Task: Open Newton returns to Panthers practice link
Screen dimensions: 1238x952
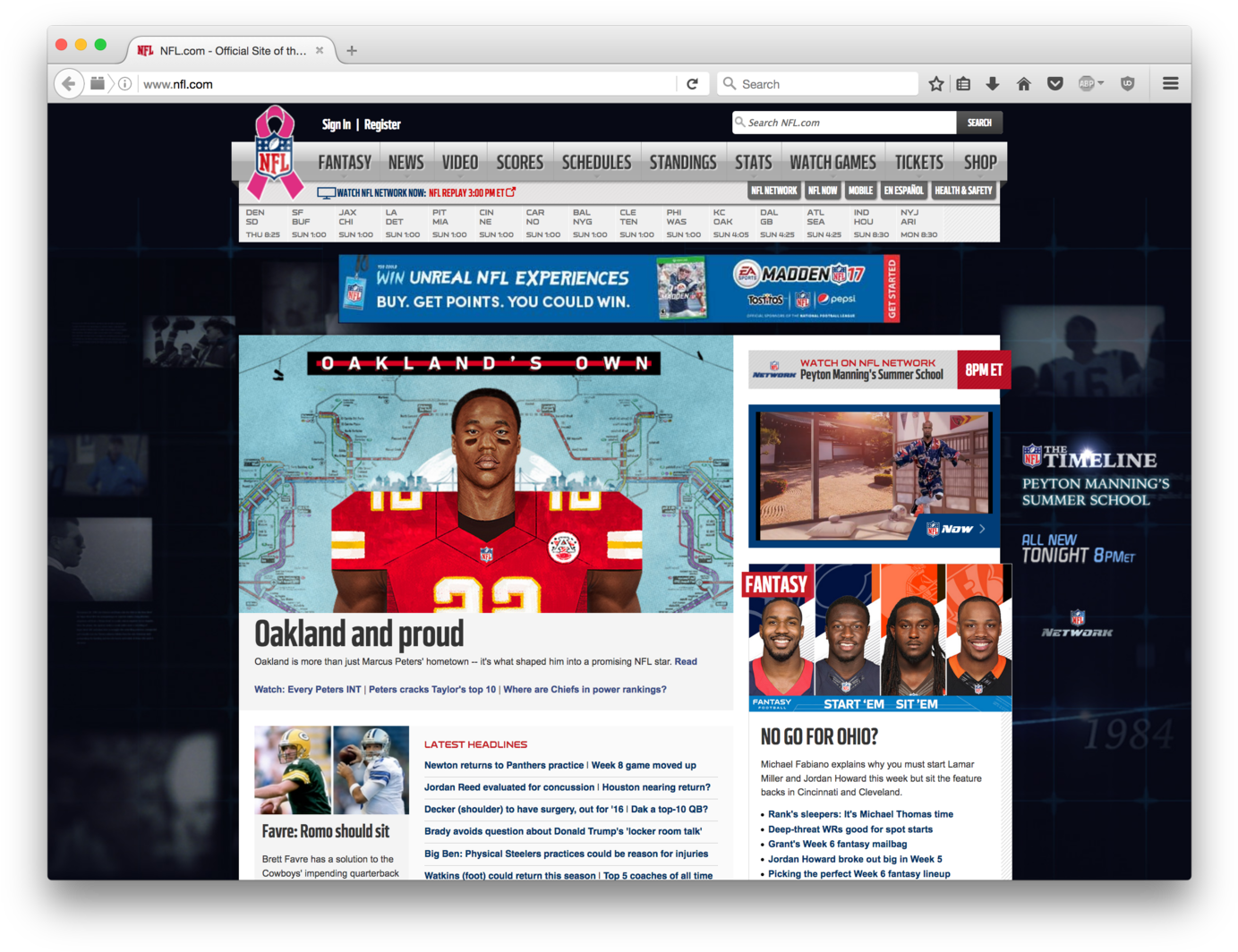Action: point(504,766)
